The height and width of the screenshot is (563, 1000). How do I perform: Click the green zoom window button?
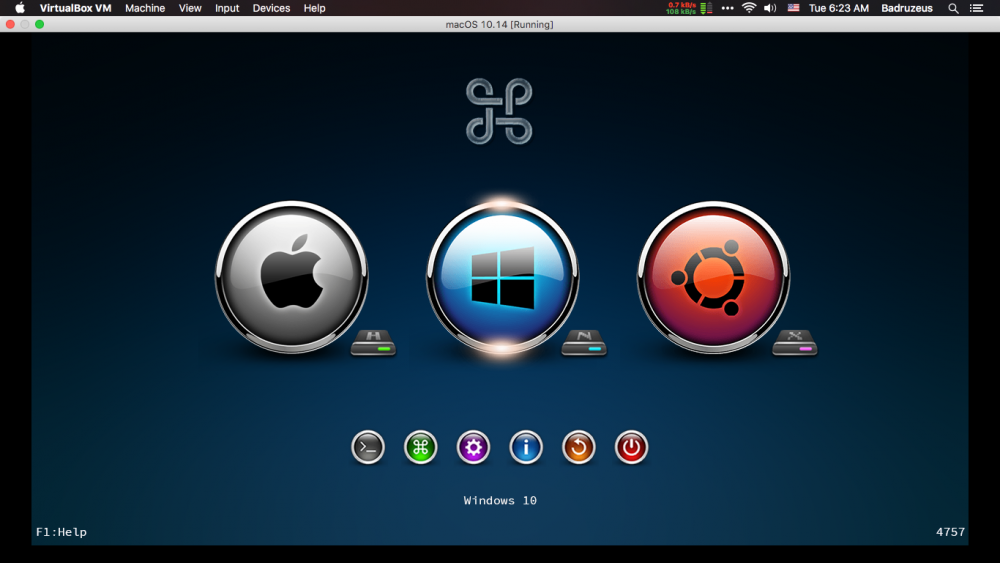point(40,24)
